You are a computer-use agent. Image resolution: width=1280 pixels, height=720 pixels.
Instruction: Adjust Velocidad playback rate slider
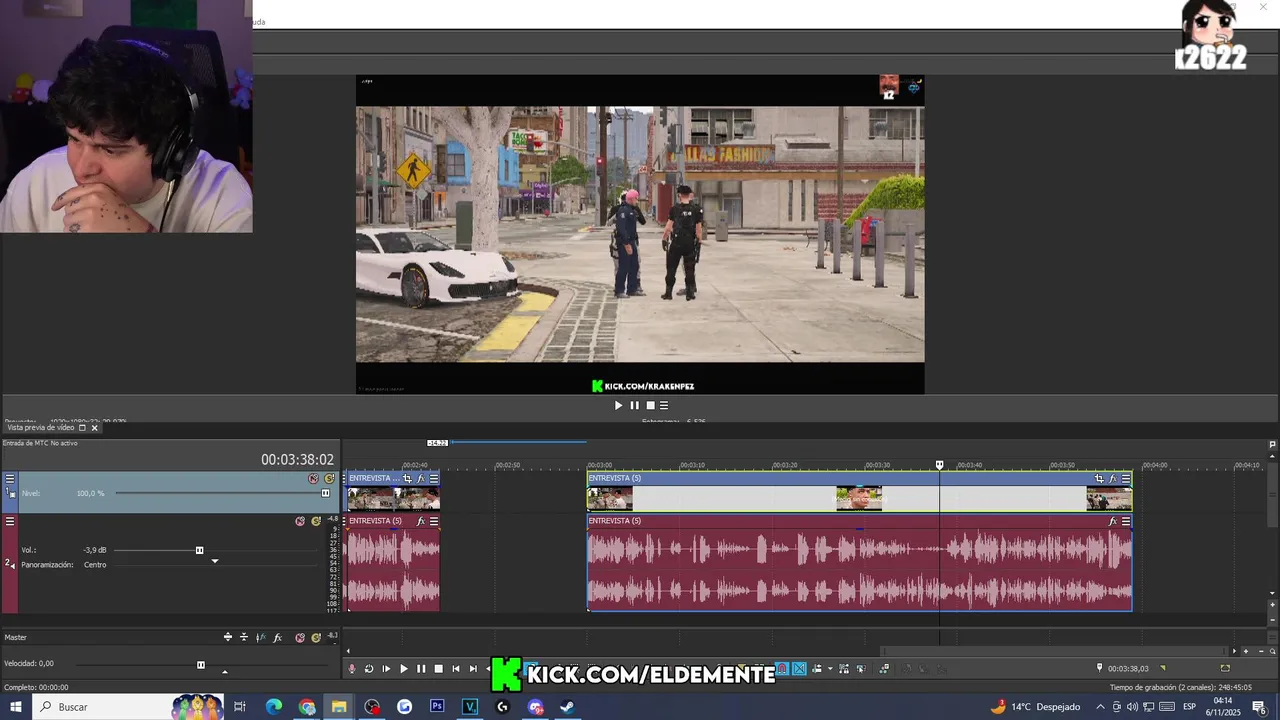(201, 665)
